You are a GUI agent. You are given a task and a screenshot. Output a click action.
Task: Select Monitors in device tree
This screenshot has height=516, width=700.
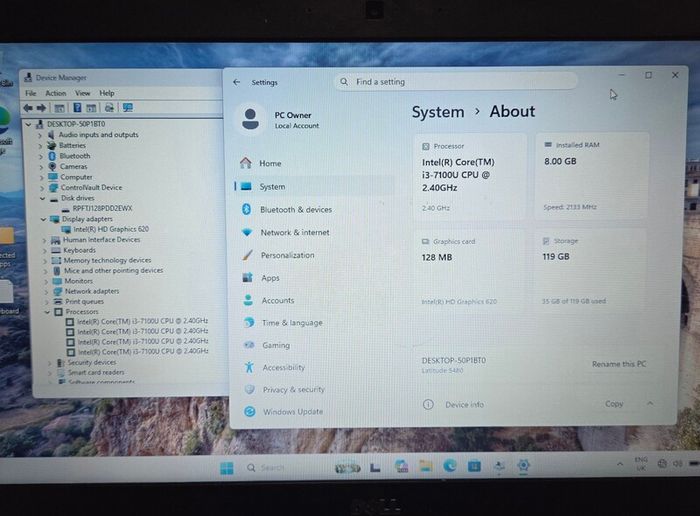tap(79, 281)
